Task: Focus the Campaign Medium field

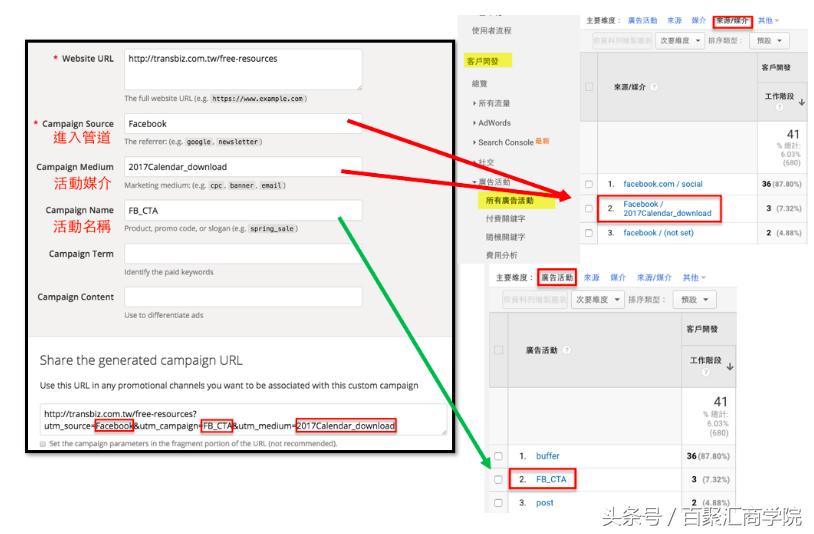Action: 243,167
